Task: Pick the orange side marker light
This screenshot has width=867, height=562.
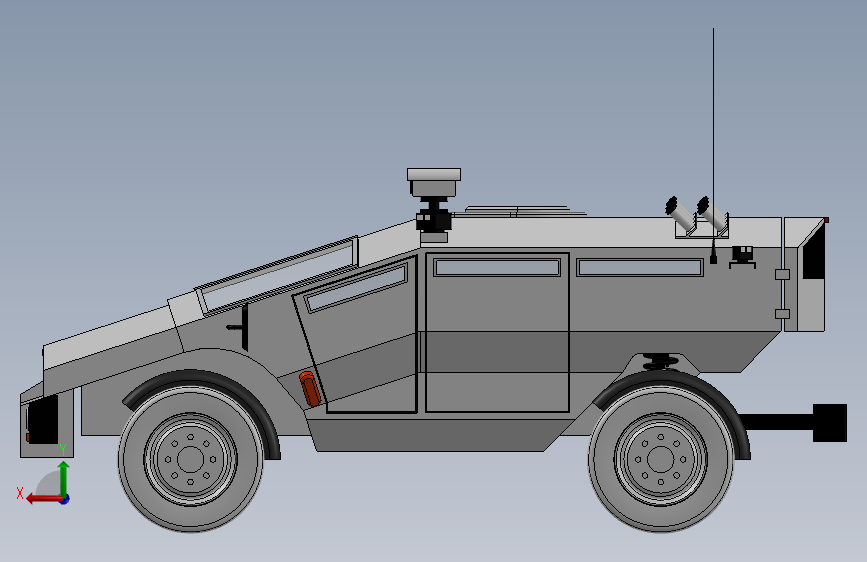Action: [310, 389]
